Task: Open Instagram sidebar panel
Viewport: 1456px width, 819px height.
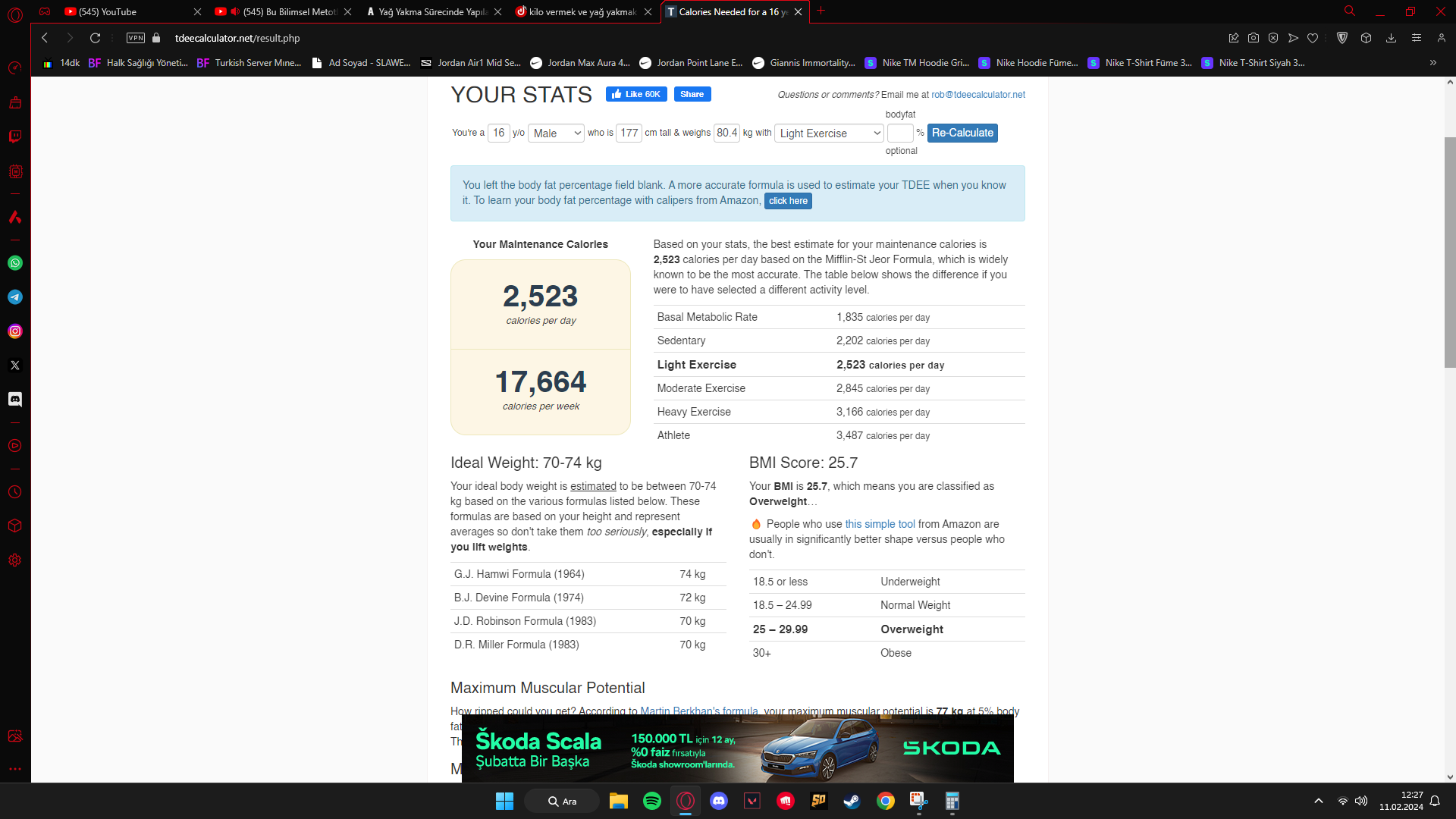Action: [x=15, y=331]
